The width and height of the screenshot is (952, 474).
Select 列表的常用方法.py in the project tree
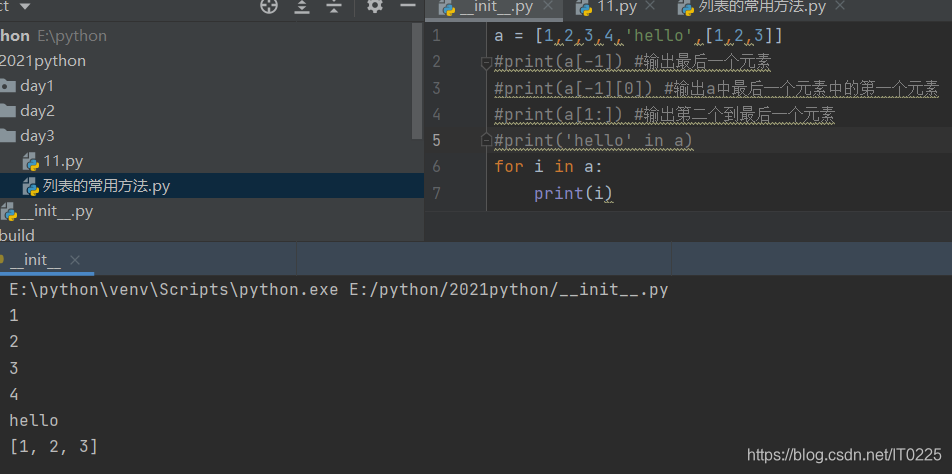coord(106,186)
